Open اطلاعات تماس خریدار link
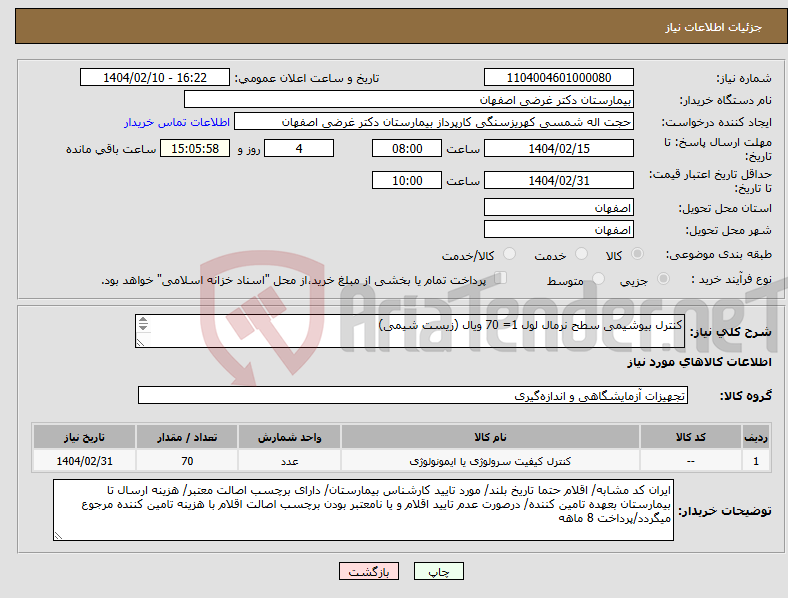788x598 pixels. tap(177, 122)
